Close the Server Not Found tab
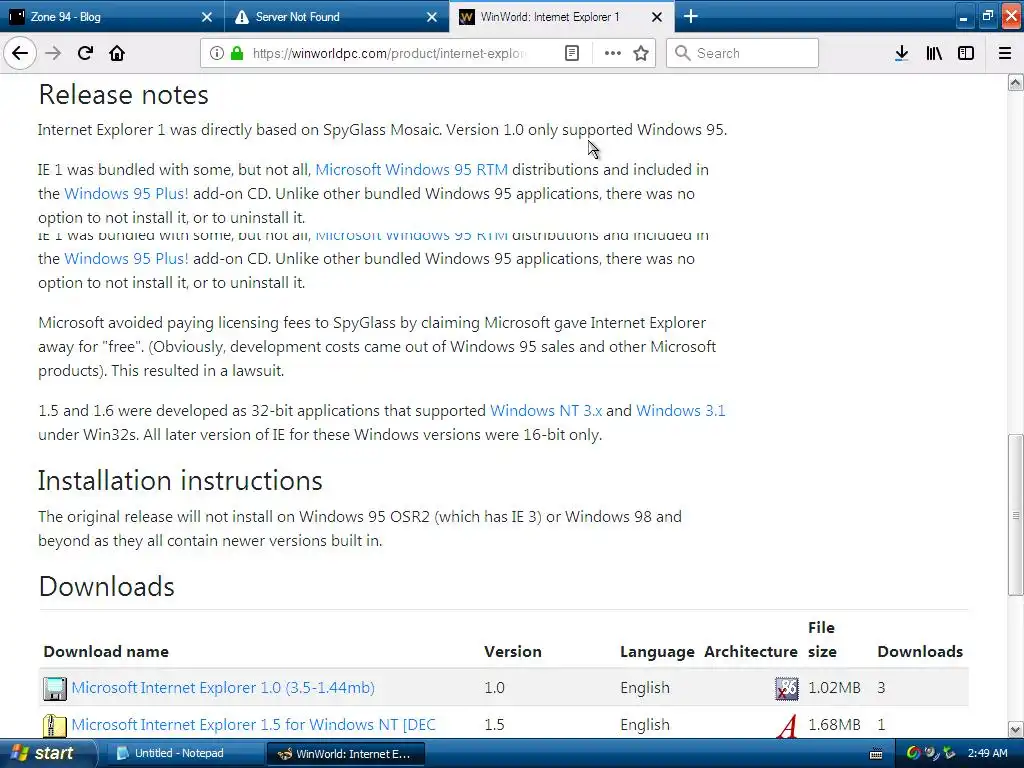This screenshot has height=768, width=1024. pyautogui.click(x=432, y=17)
